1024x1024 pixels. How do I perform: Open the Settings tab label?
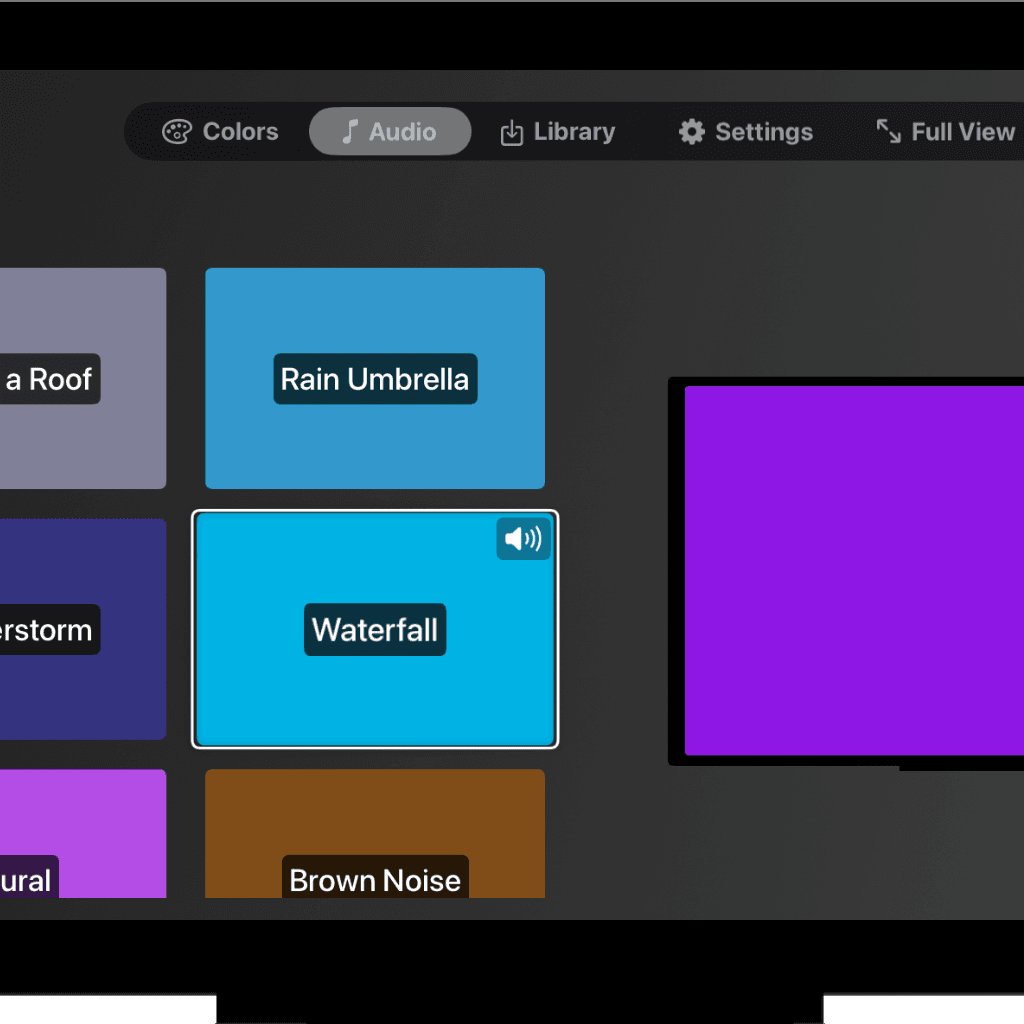[x=764, y=132]
